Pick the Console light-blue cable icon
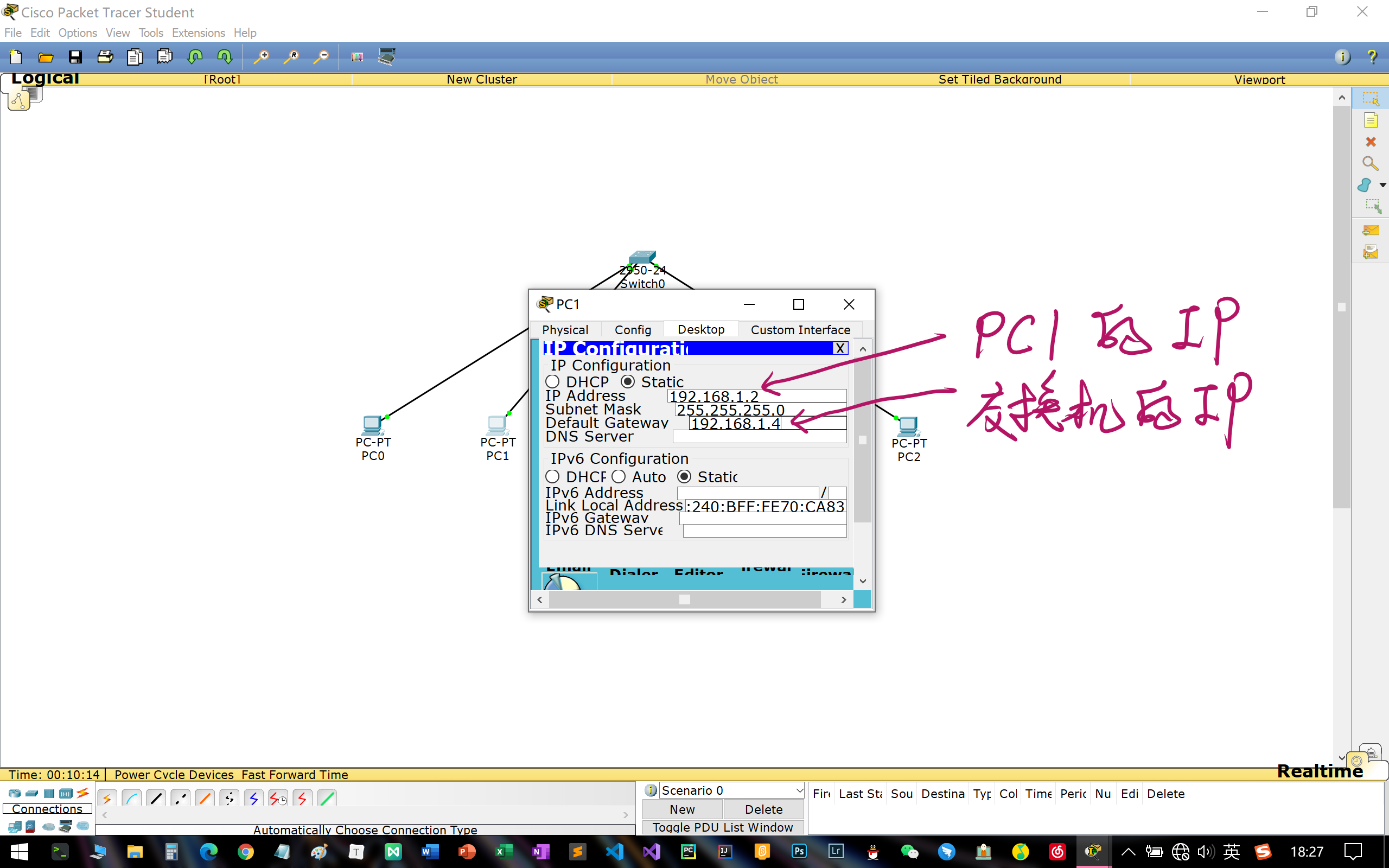The image size is (1389, 868). (x=131, y=799)
